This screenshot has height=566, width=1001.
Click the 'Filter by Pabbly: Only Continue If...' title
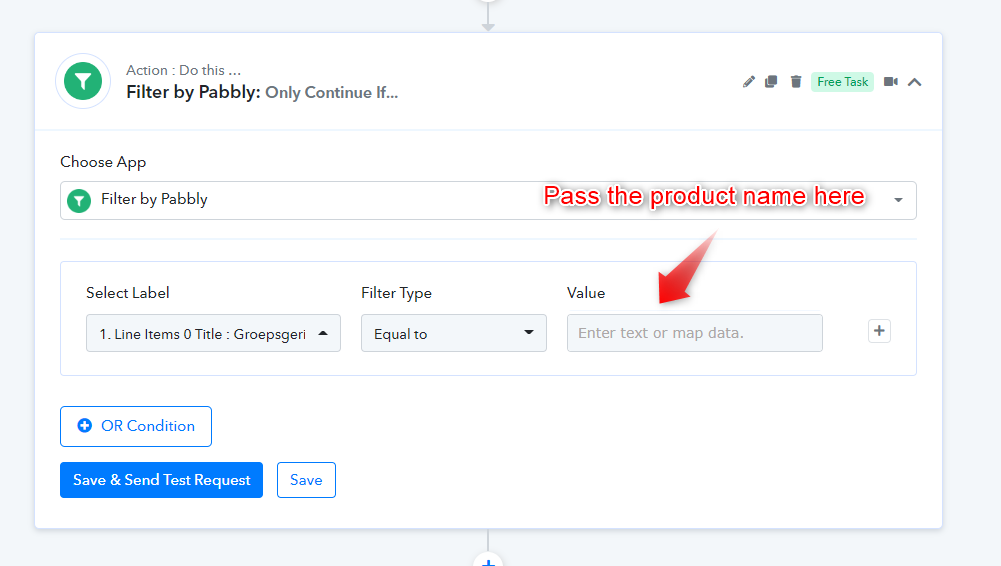tap(262, 93)
